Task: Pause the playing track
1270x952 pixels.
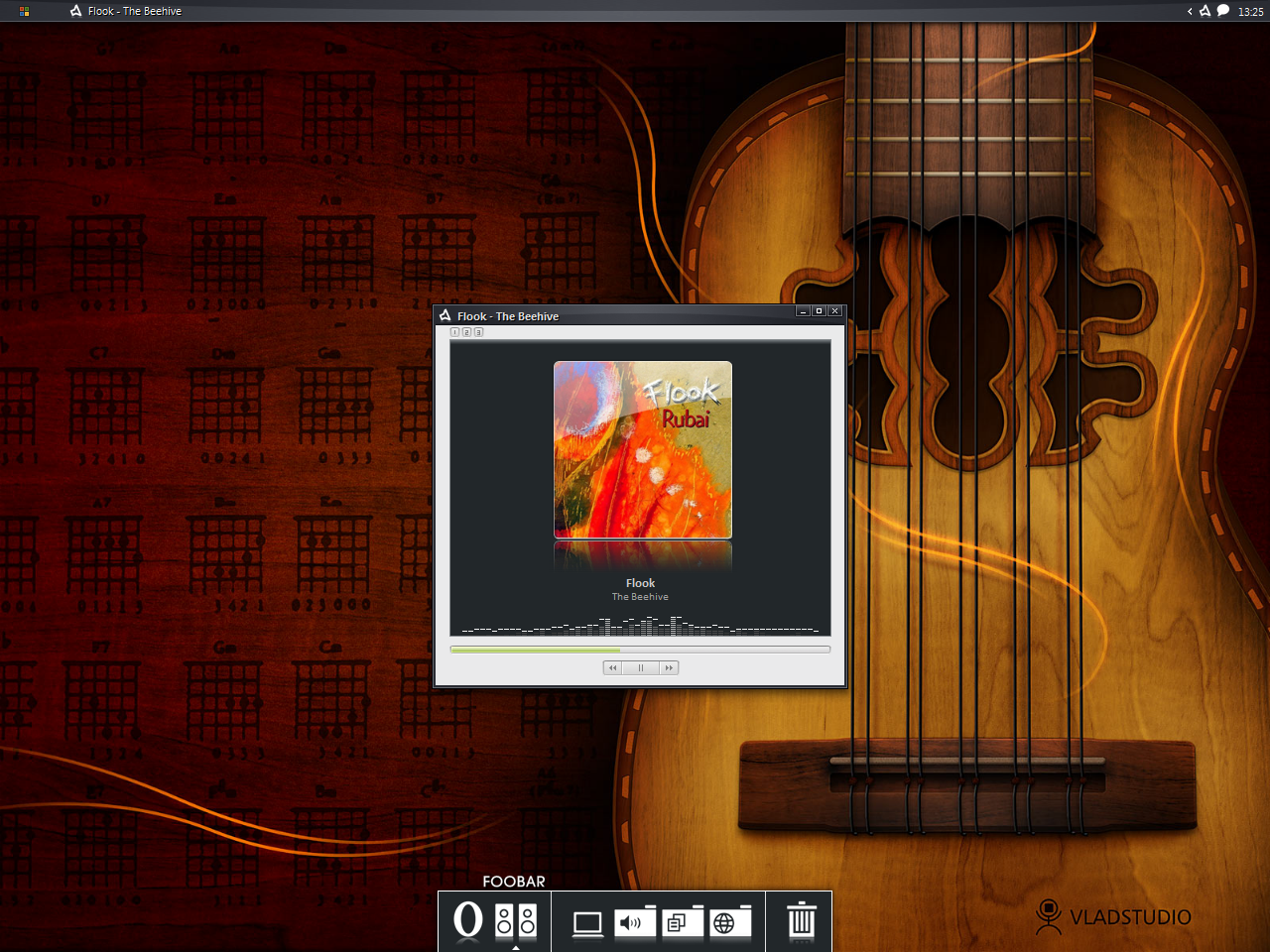Action: (x=641, y=667)
